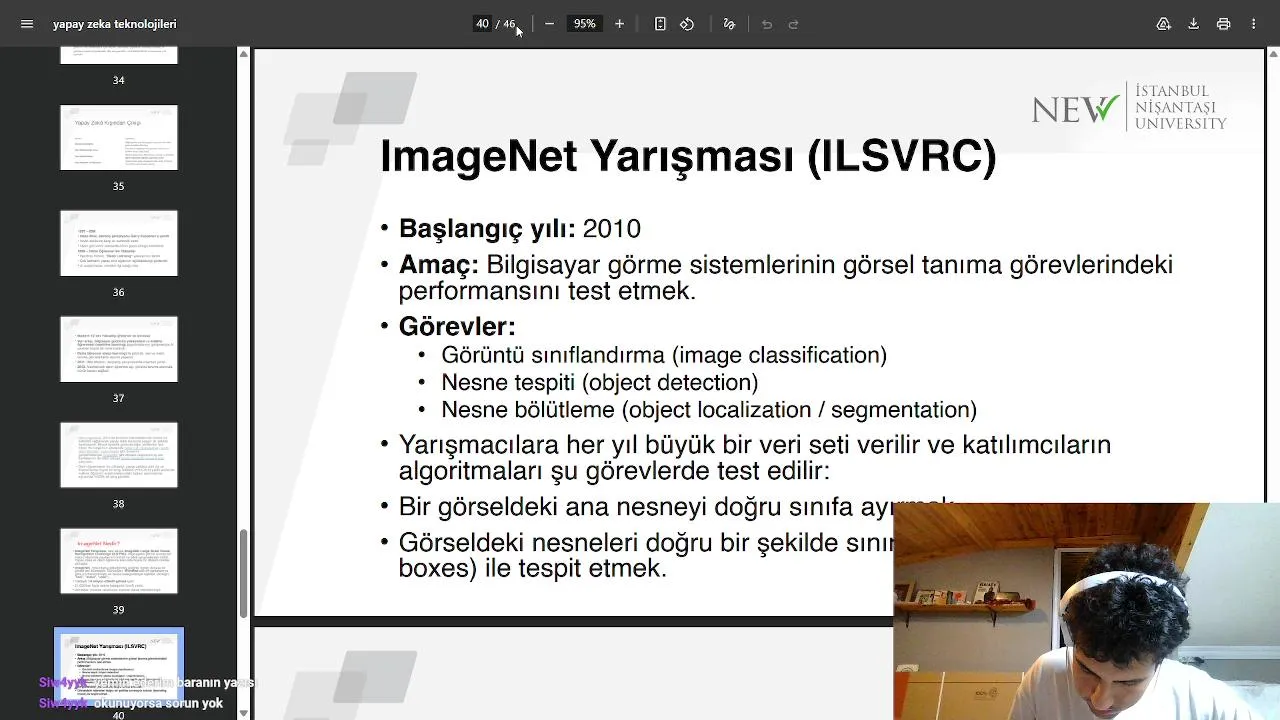The width and height of the screenshot is (1280, 720).
Task: Open page 38 thumbnail
Action: click(x=119, y=455)
